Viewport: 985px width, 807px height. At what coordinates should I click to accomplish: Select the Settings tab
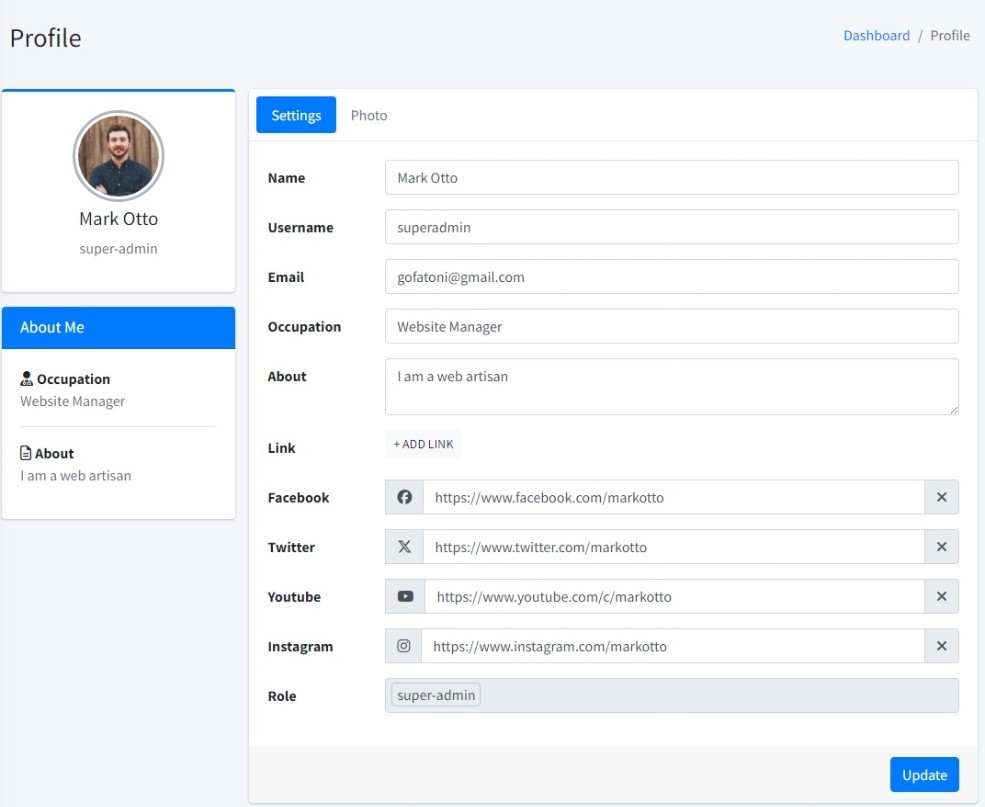296,115
